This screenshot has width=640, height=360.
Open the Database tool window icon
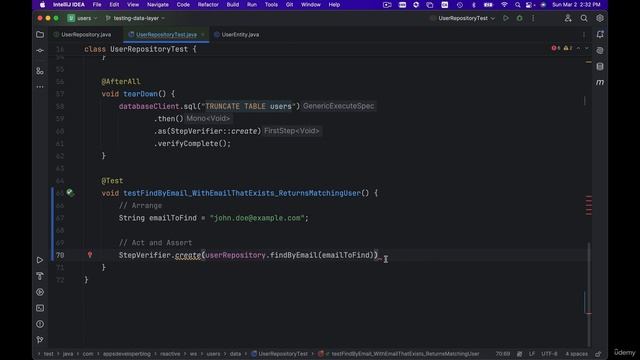click(x=600, y=67)
